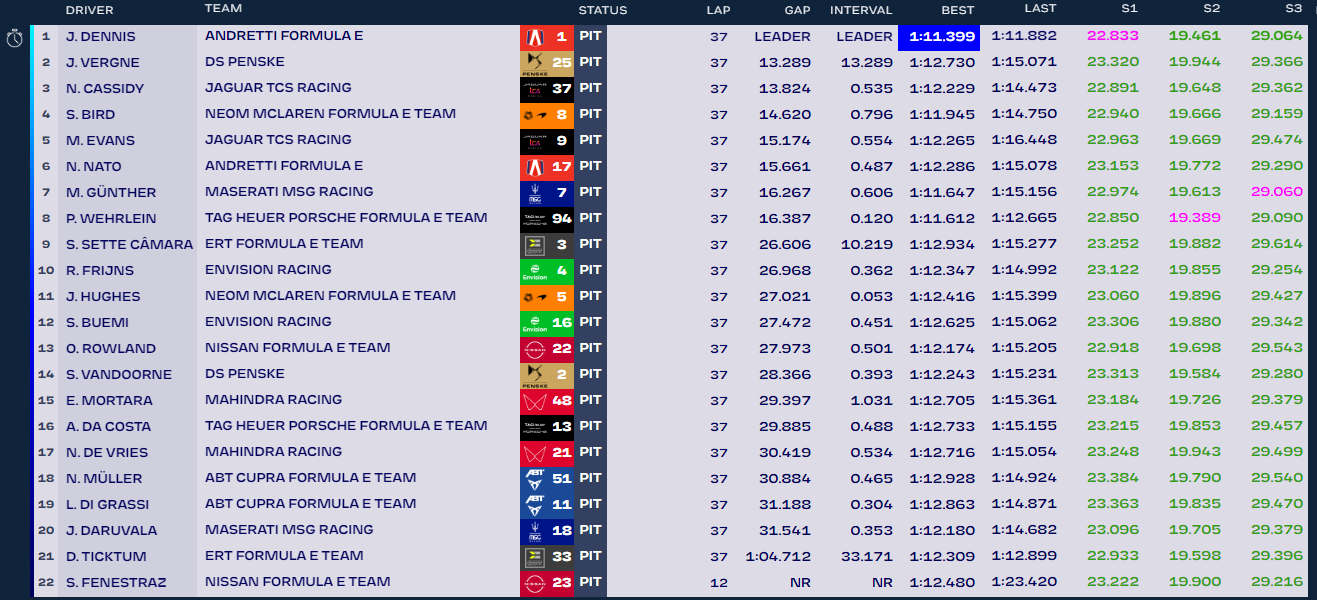Click Andretti car number 1 badge
The width and height of the screenshot is (1317, 600).
tap(546, 37)
